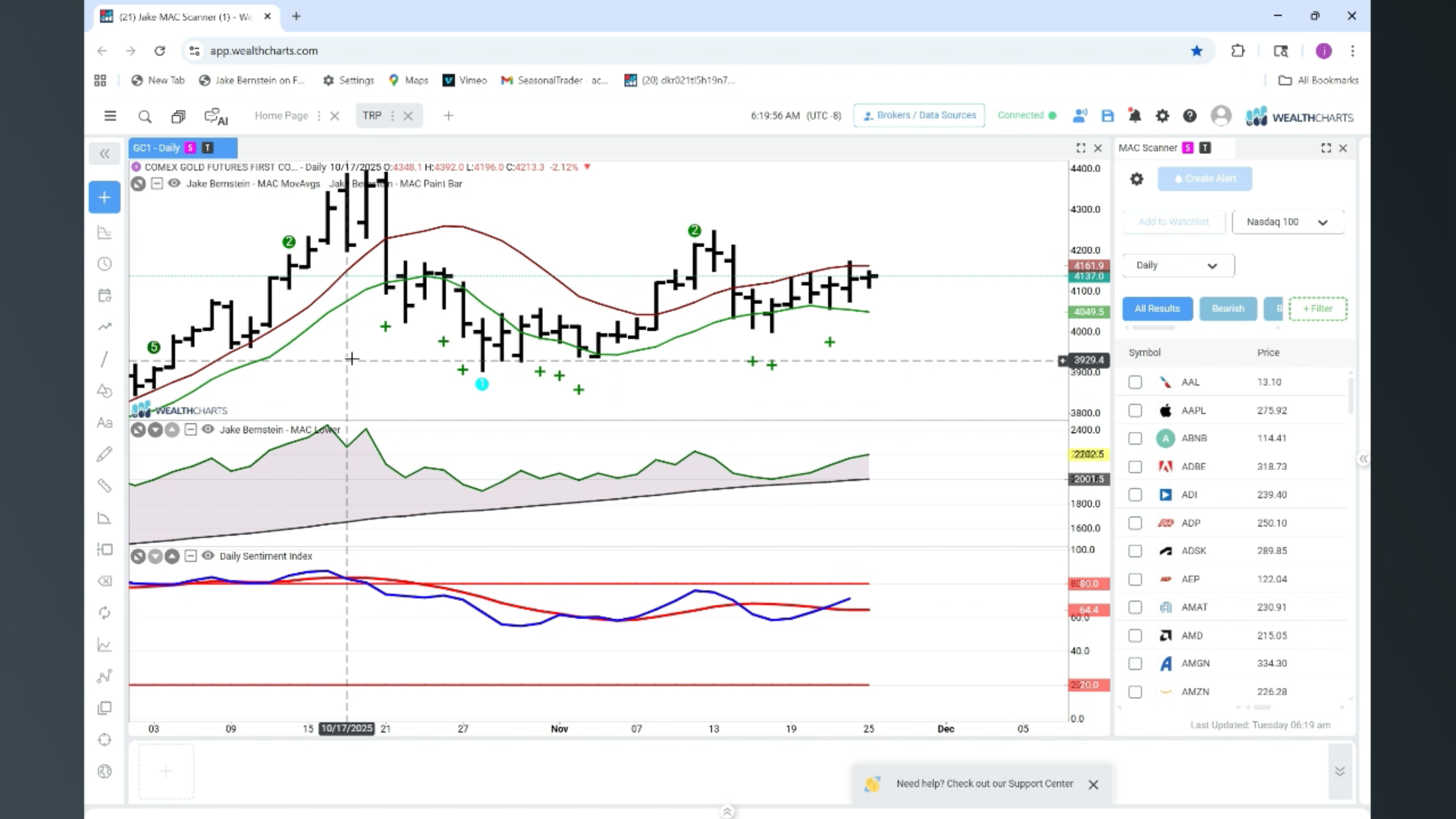Screen dimensions: 1456x819
Task: Click the Brokers / Data Sources button
Action: tap(919, 115)
